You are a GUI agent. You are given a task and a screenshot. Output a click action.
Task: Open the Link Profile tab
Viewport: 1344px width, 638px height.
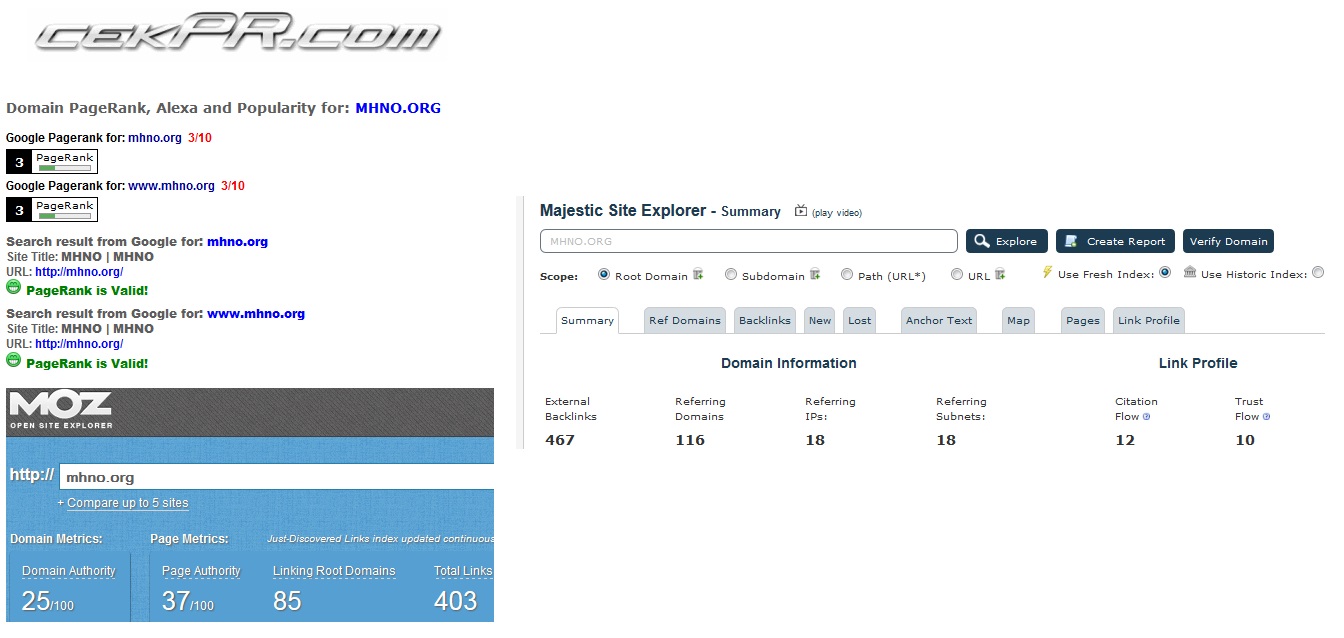pyautogui.click(x=1148, y=320)
